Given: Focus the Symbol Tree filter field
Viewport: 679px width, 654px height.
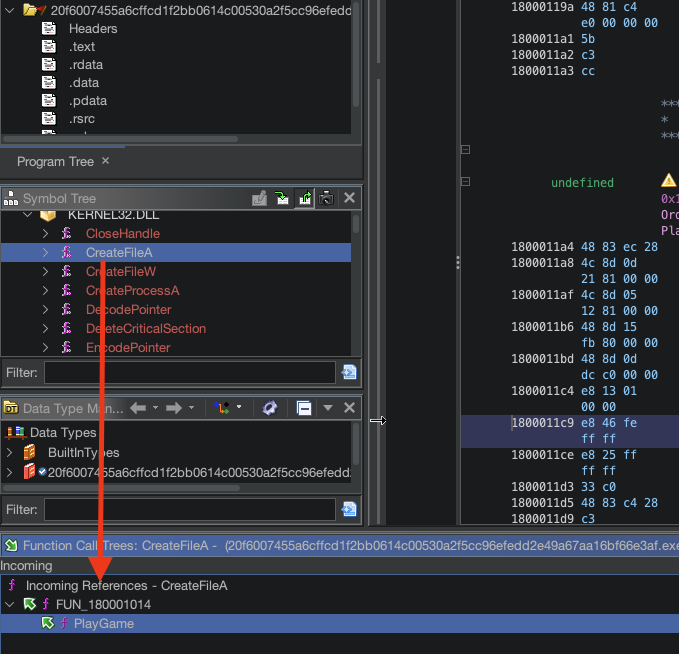Looking at the screenshot, I should coord(190,372).
